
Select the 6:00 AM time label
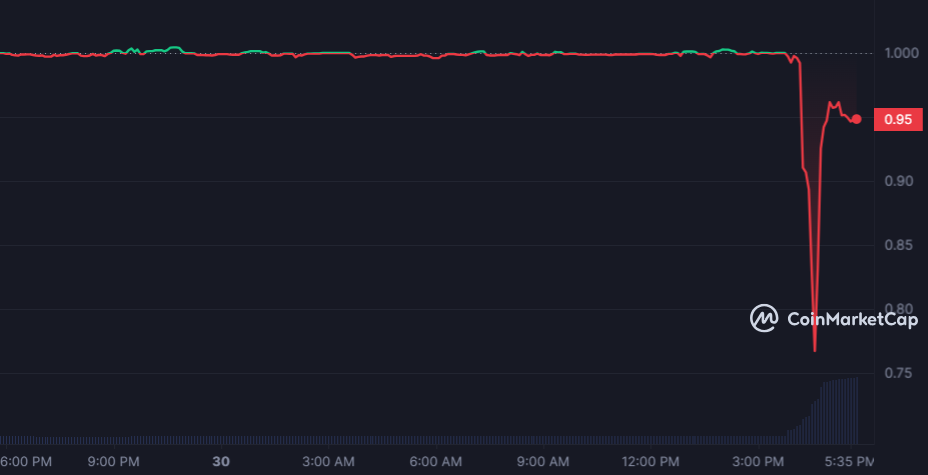[x=435, y=461]
